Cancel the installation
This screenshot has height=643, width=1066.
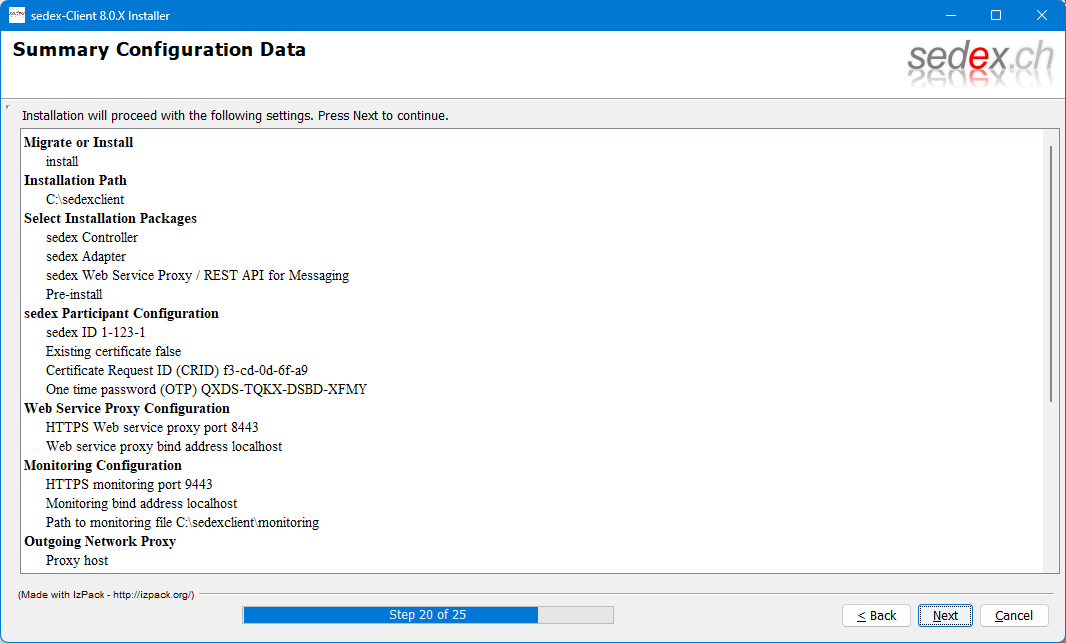(1013, 615)
